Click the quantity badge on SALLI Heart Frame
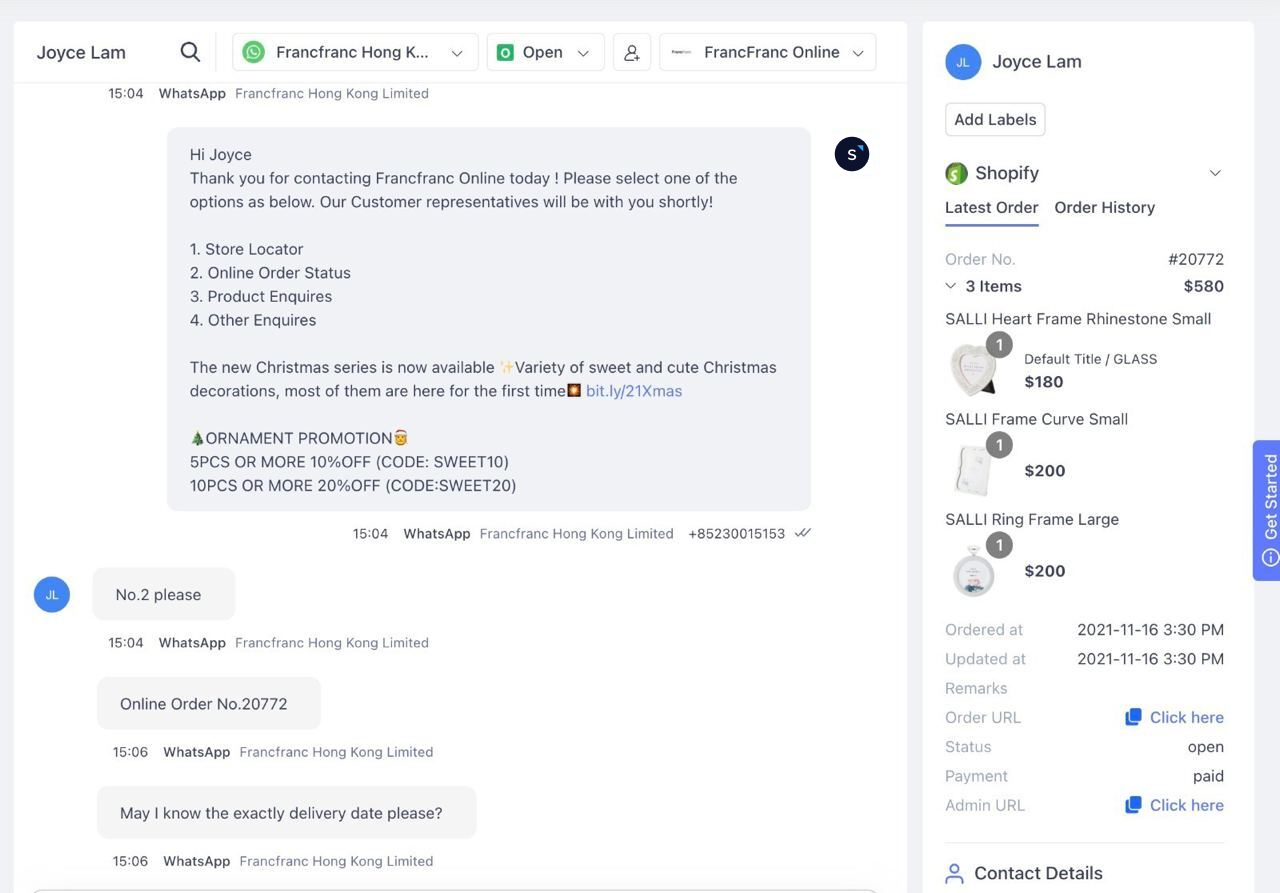This screenshot has width=1280, height=893. (999, 345)
